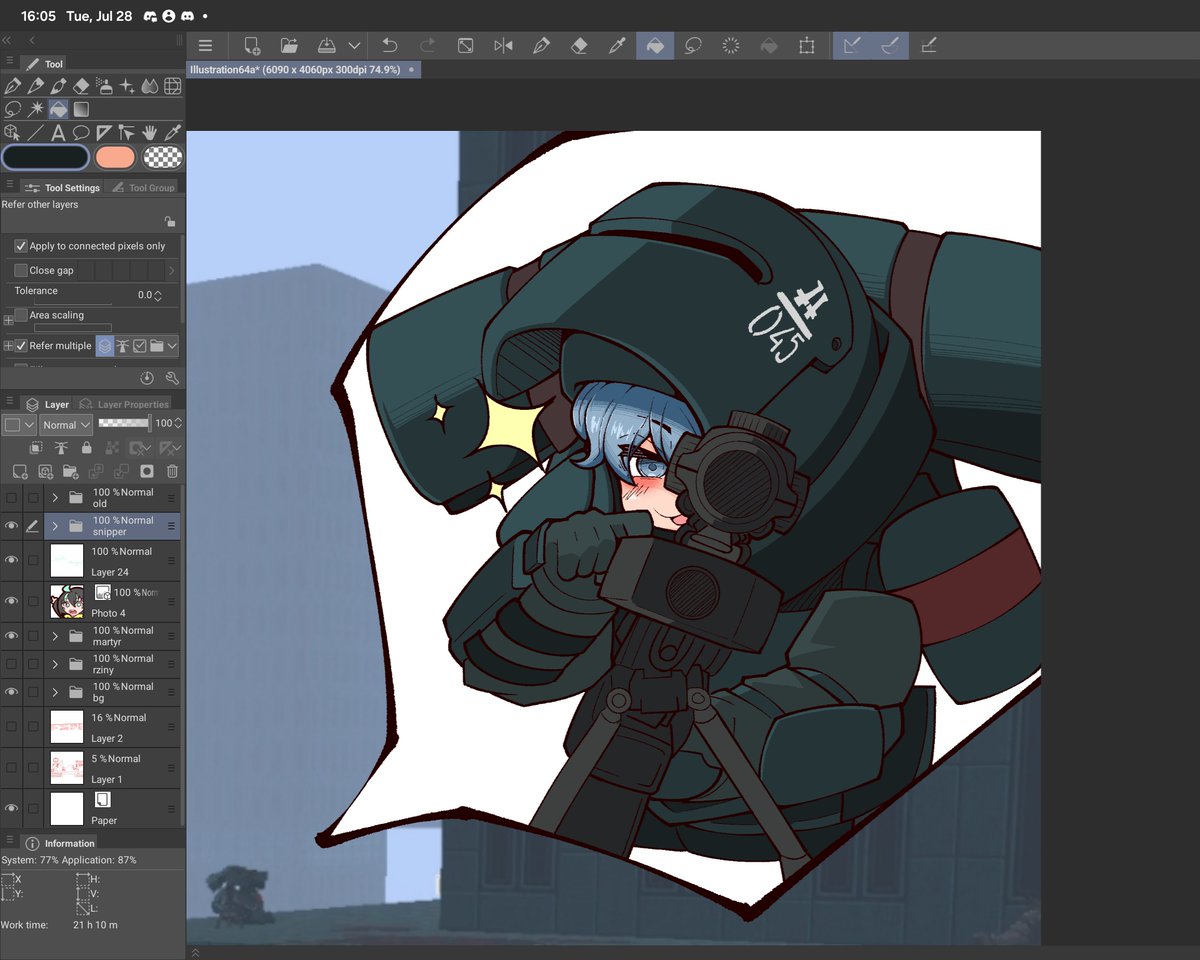Select the Blend tool droplets icon
This screenshot has height=960, width=1200.
(150, 87)
